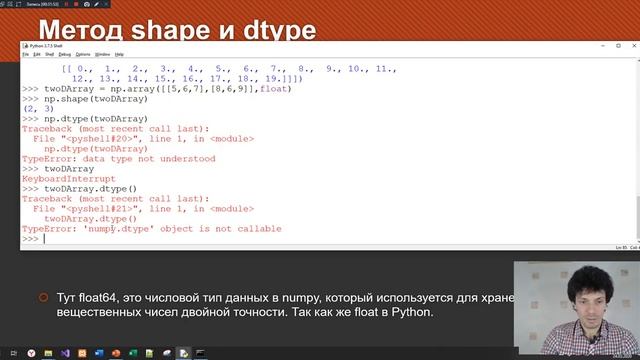The width and height of the screenshot is (640, 360).
Task: Open the green document app left of the white bird icon
Action: (x=149, y=353)
